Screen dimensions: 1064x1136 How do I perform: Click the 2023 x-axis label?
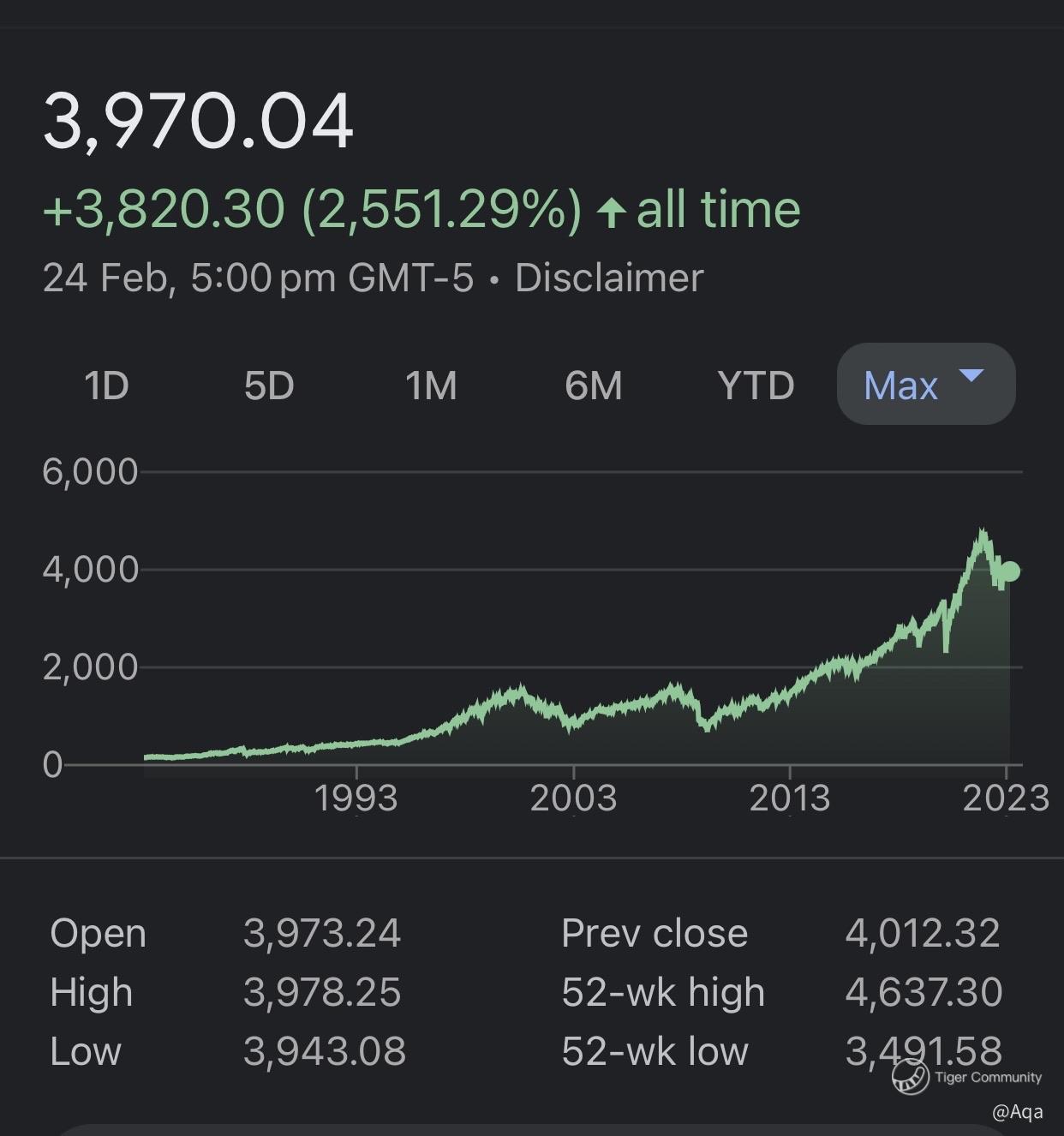pos(1006,798)
